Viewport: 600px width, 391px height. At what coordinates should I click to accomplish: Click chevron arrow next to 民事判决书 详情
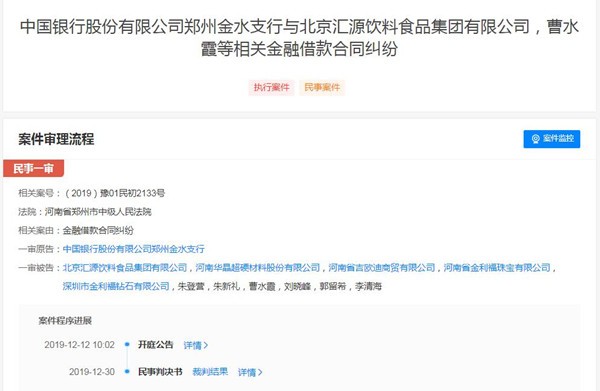(260, 372)
